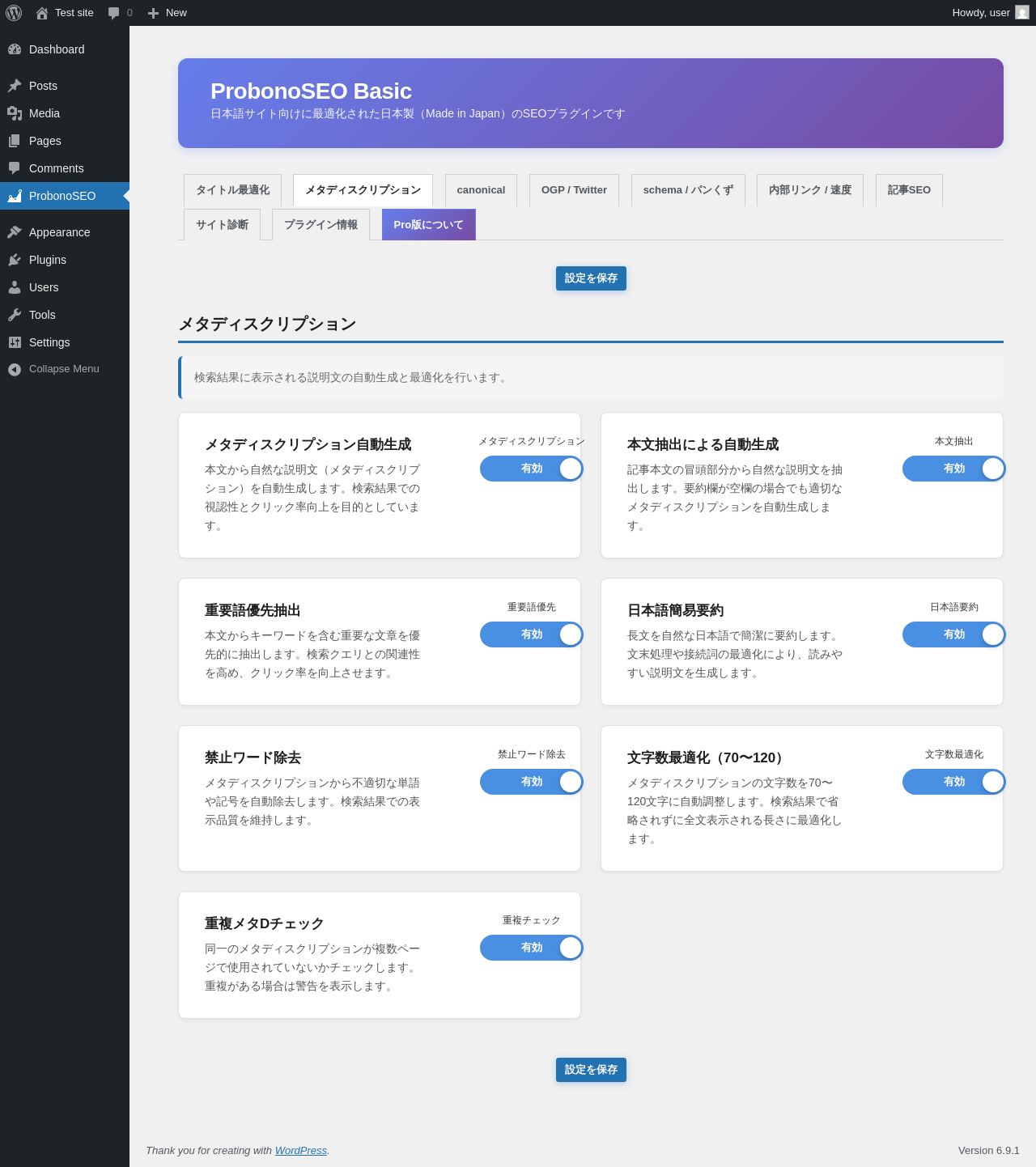Open the WordPress logo menu
This screenshot has height=1167, width=1036.
(14, 13)
